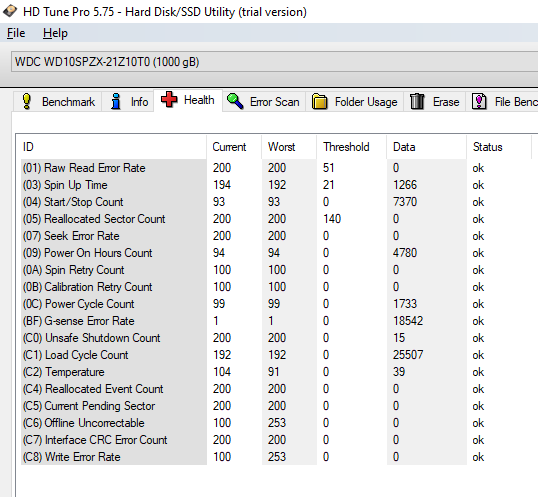Select the (09) Power On Hours Count row
Screen dimensions: 538x497
pos(277,253)
